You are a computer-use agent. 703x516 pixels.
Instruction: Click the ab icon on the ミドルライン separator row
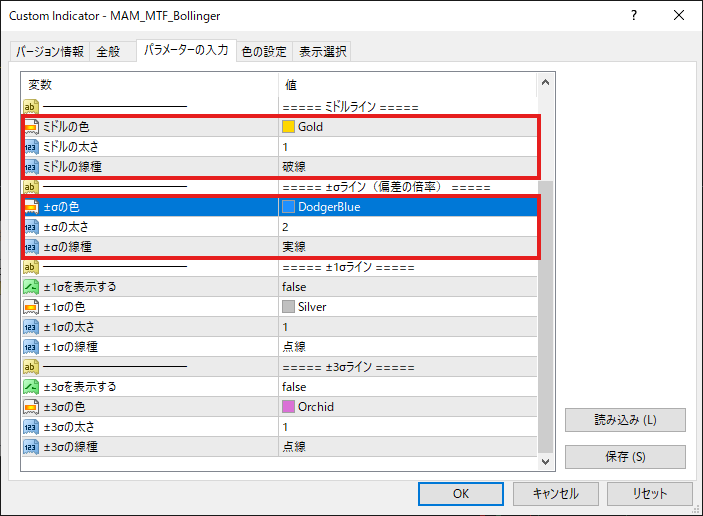tap(31, 107)
